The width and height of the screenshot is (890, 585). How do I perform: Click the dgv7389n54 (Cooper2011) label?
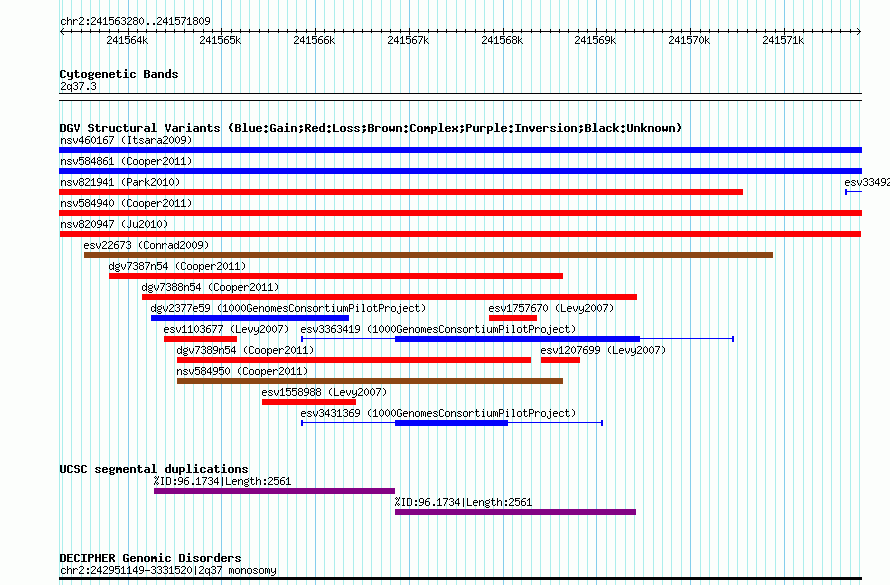click(245, 350)
